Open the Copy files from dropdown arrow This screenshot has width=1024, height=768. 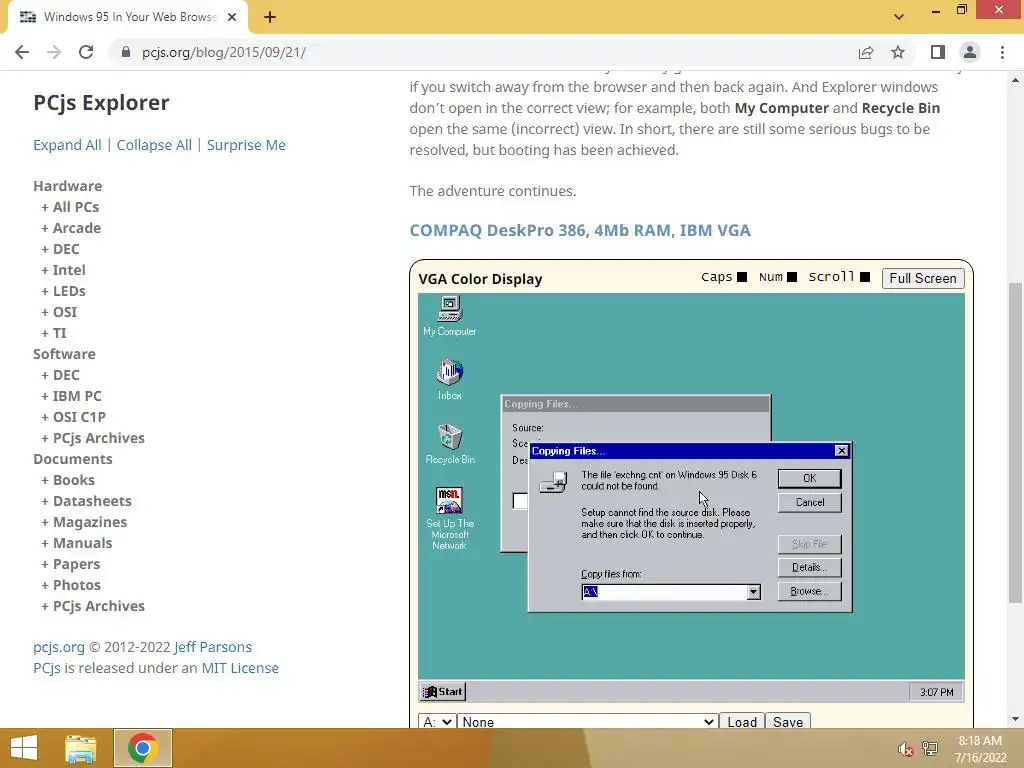(753, 592)
